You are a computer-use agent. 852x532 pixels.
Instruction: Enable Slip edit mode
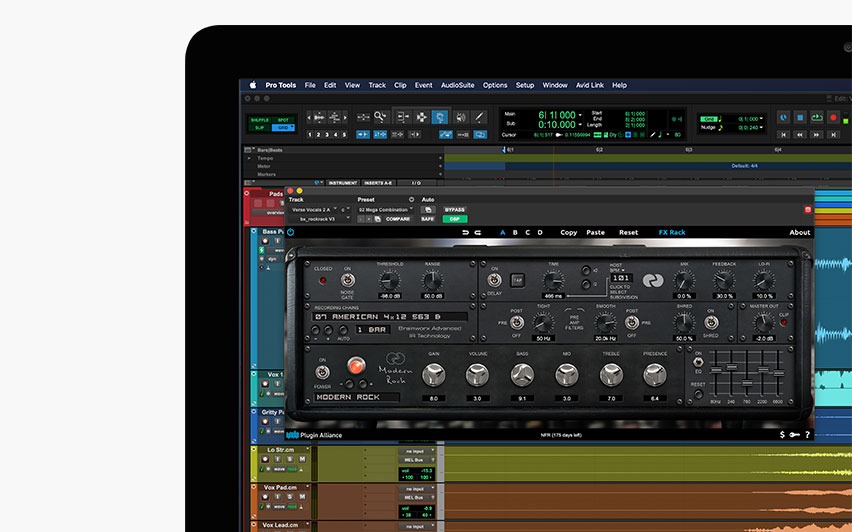[x=260, y=127]
